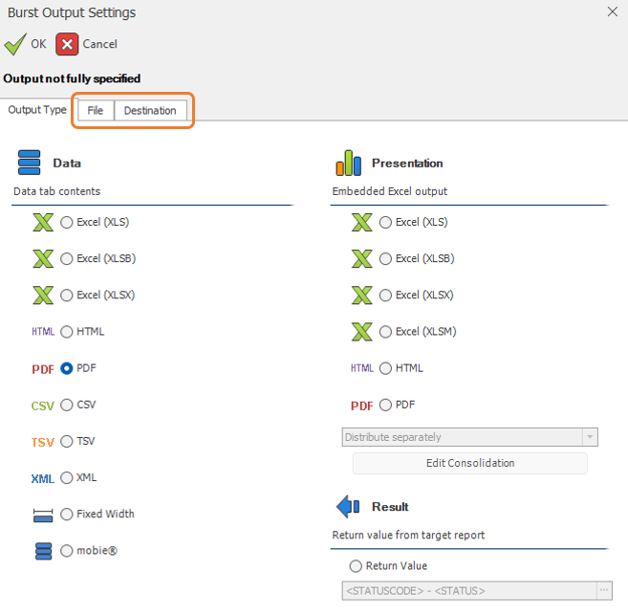Click the mobie database icon
The image size is (628, 615).
(43, 551)
